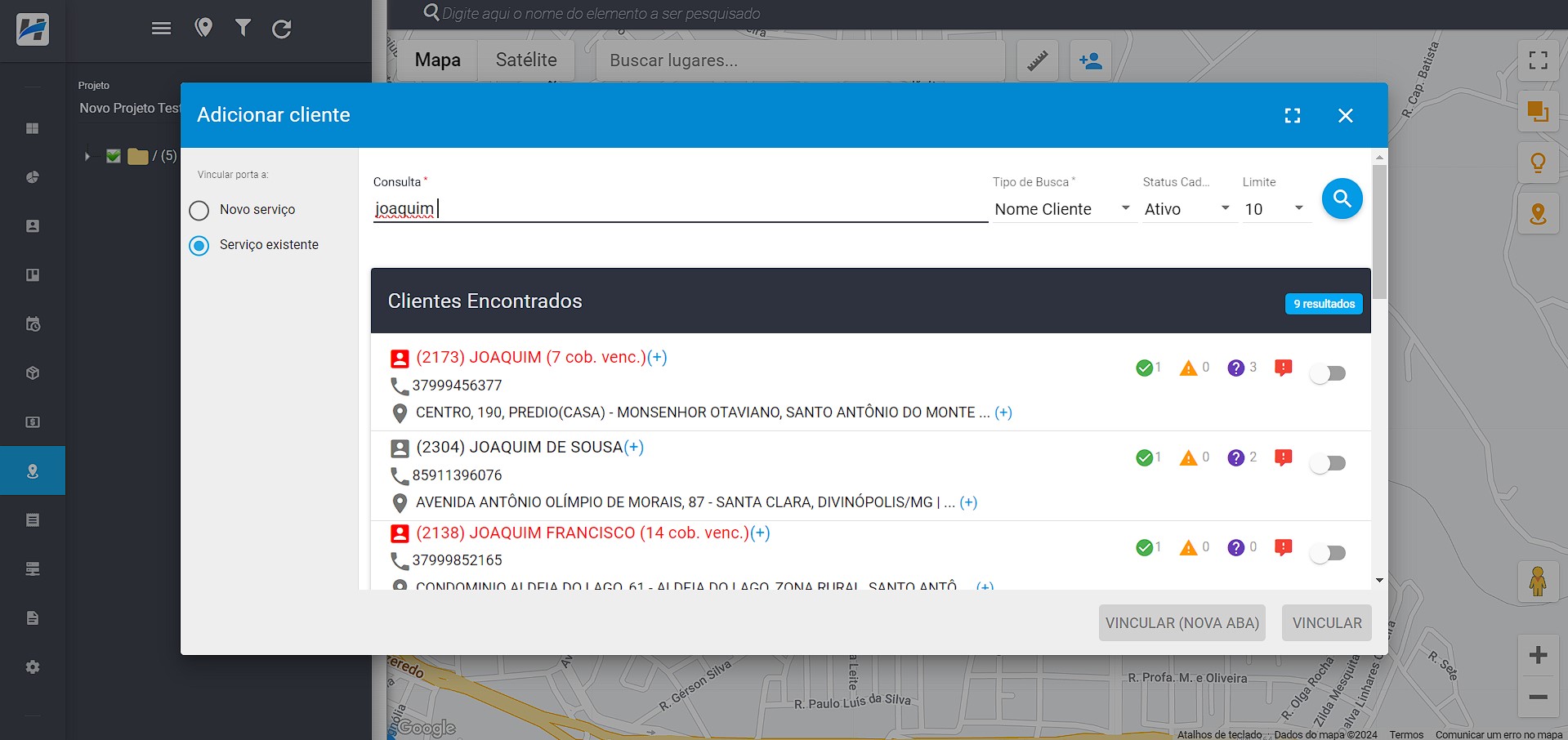This screenshot has height=740, width=1568.
Task: Open the Tipo de Busca dropdown showing Nome Cliente
Action: coord(1063,209)
